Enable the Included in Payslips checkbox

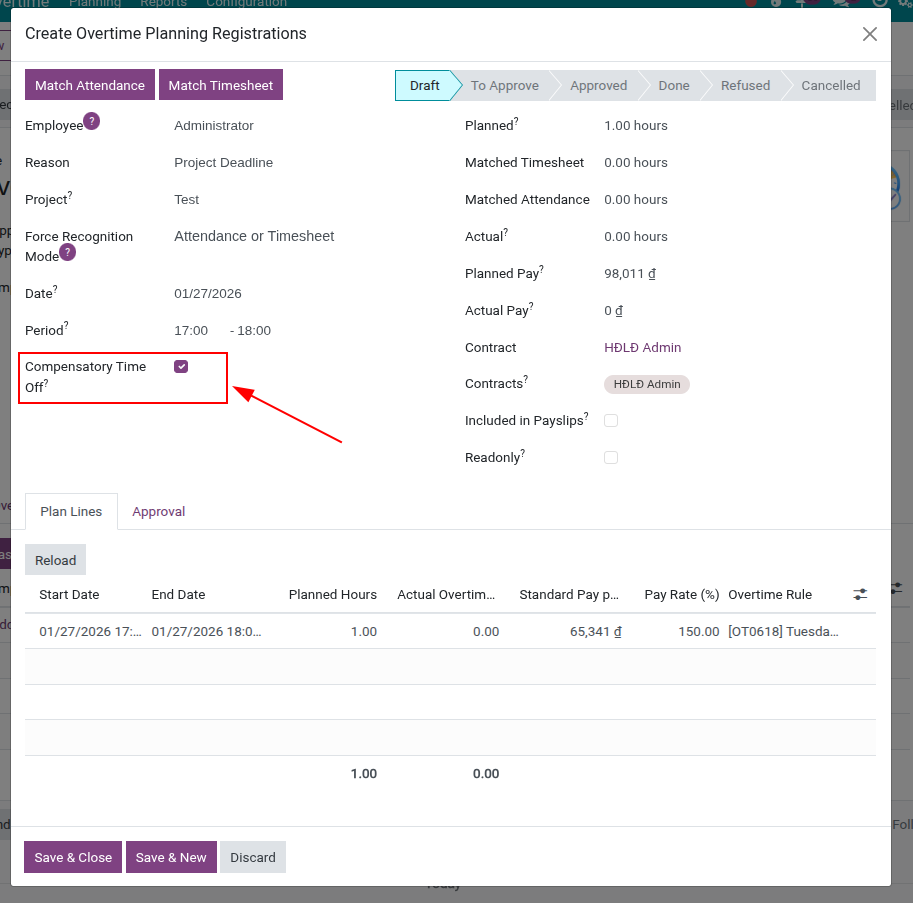tap(611, 421)
